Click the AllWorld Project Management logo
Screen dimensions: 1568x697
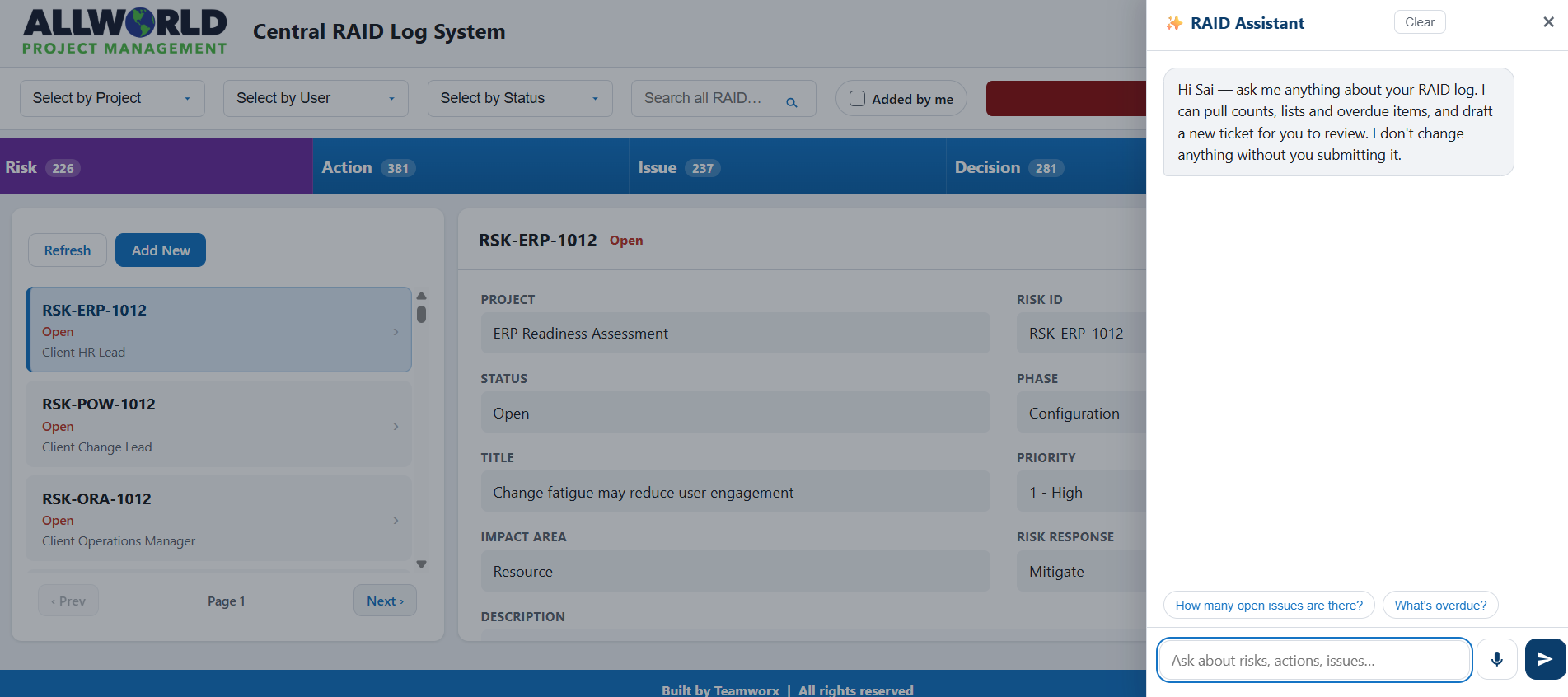coord(124,32)
